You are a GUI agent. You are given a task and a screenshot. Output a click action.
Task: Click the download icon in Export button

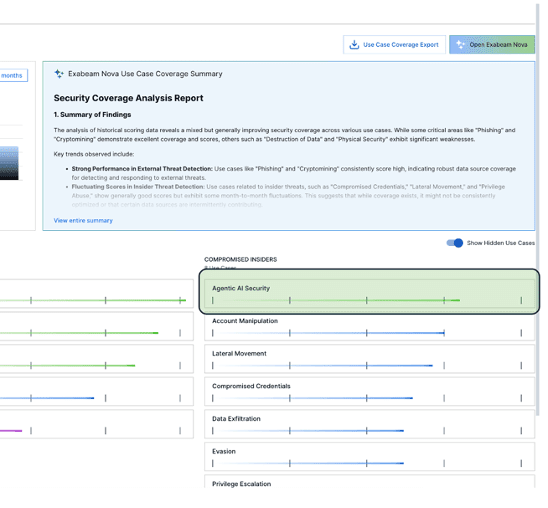pos(354,45)
